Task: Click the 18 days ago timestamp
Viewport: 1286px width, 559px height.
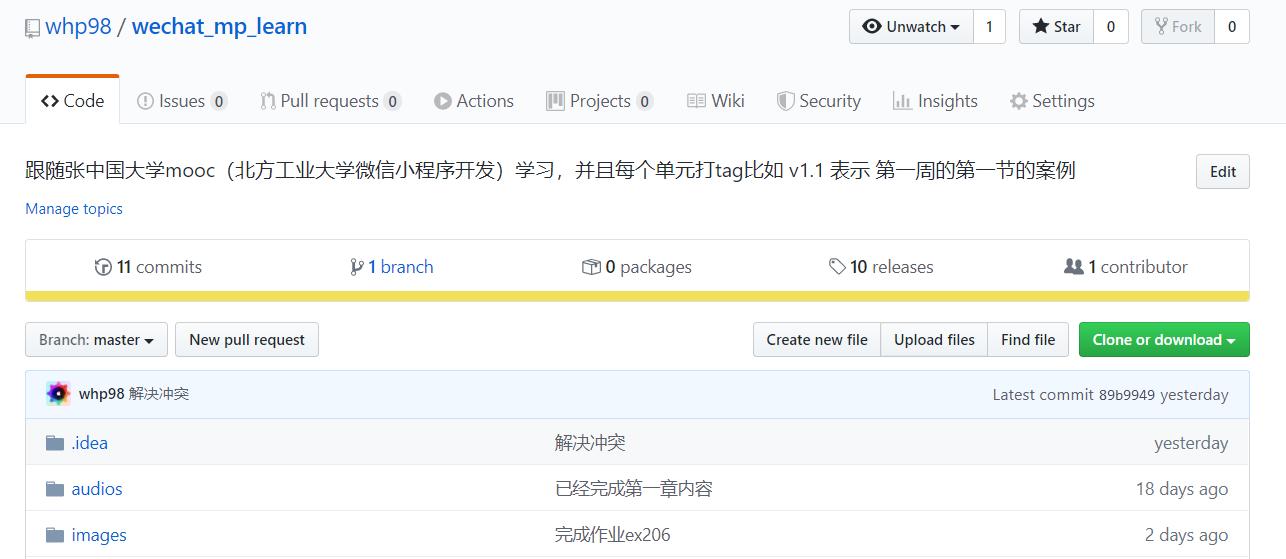Action: tap(1182, 489)
